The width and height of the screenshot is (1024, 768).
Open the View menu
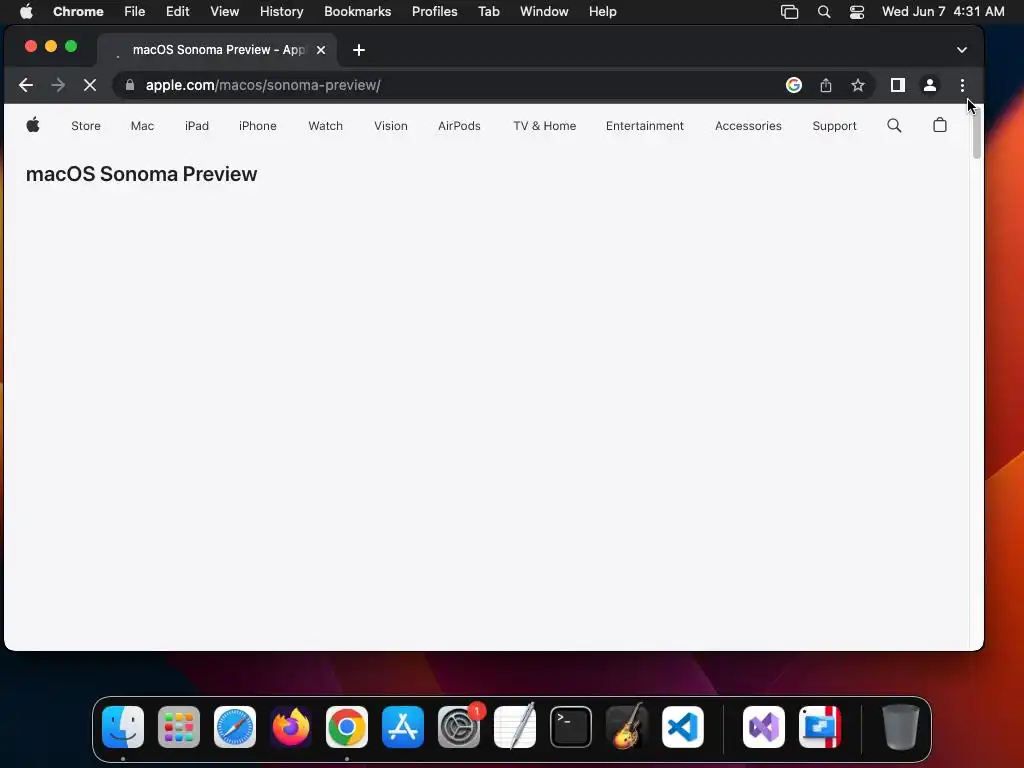[x=224, y=11]
